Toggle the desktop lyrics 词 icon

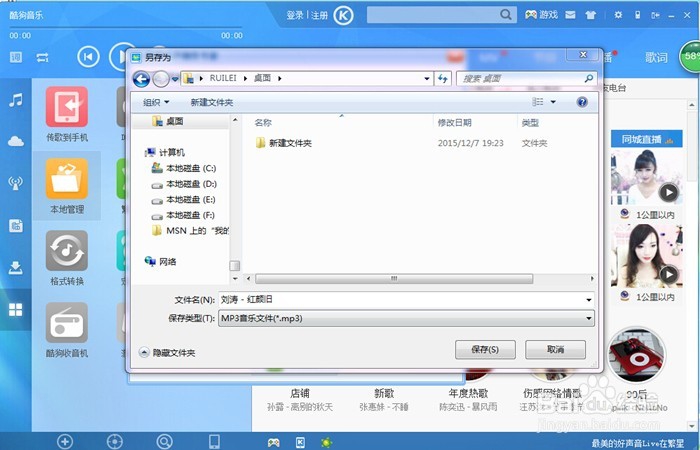[16, 57]
